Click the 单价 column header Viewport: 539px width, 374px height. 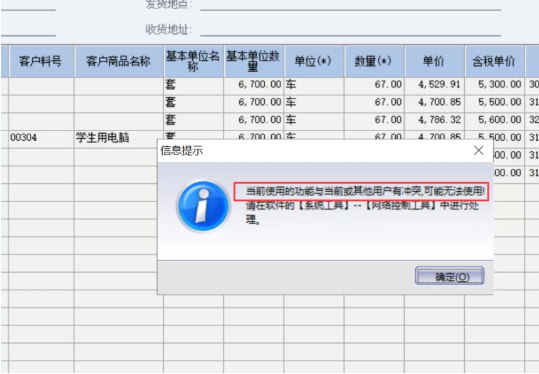(x=434, y=61)
